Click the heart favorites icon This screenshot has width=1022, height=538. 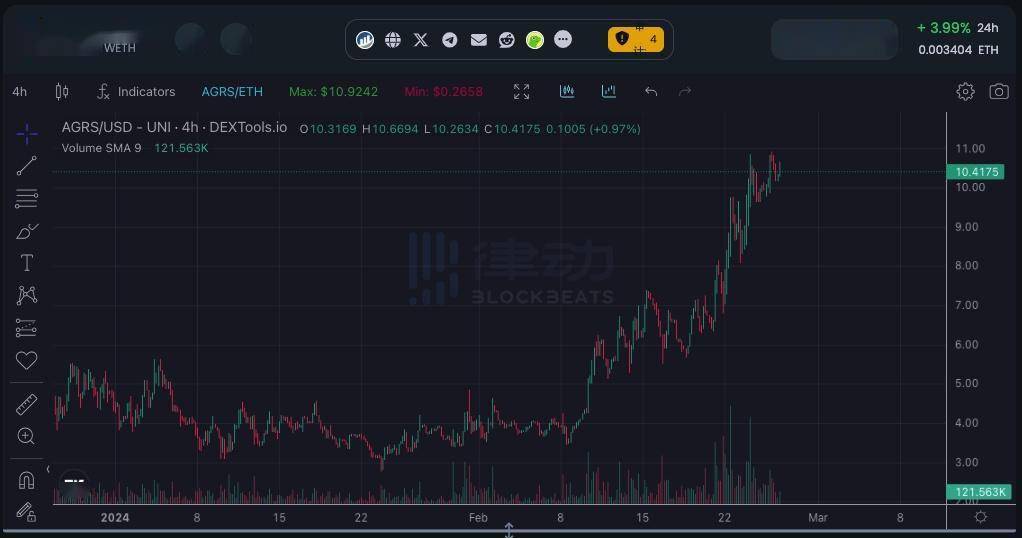tap(27, 360)
